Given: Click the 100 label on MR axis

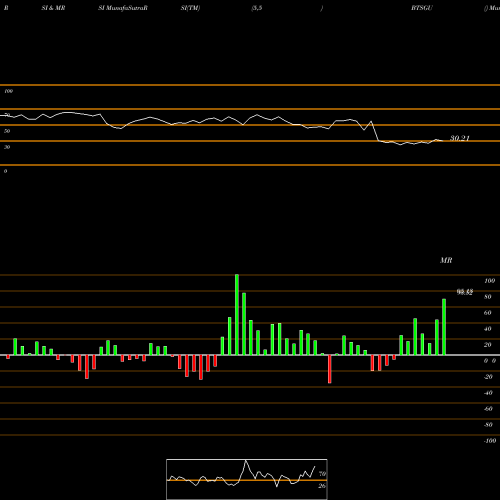Looking at the screenshot, I should click(x=489, y=281).
